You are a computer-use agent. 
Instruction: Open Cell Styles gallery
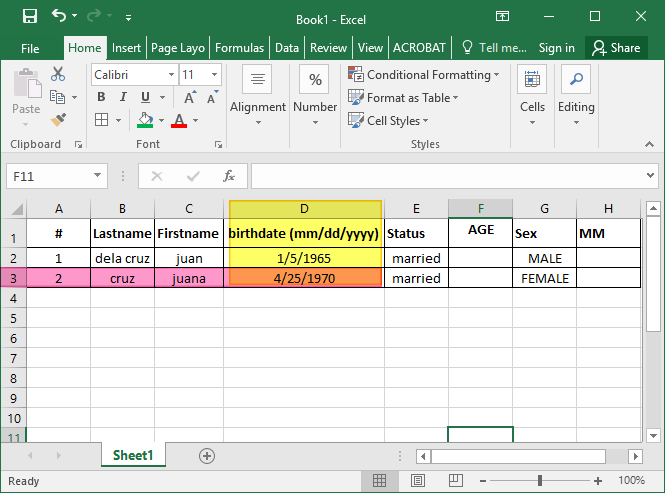(388, 120)
